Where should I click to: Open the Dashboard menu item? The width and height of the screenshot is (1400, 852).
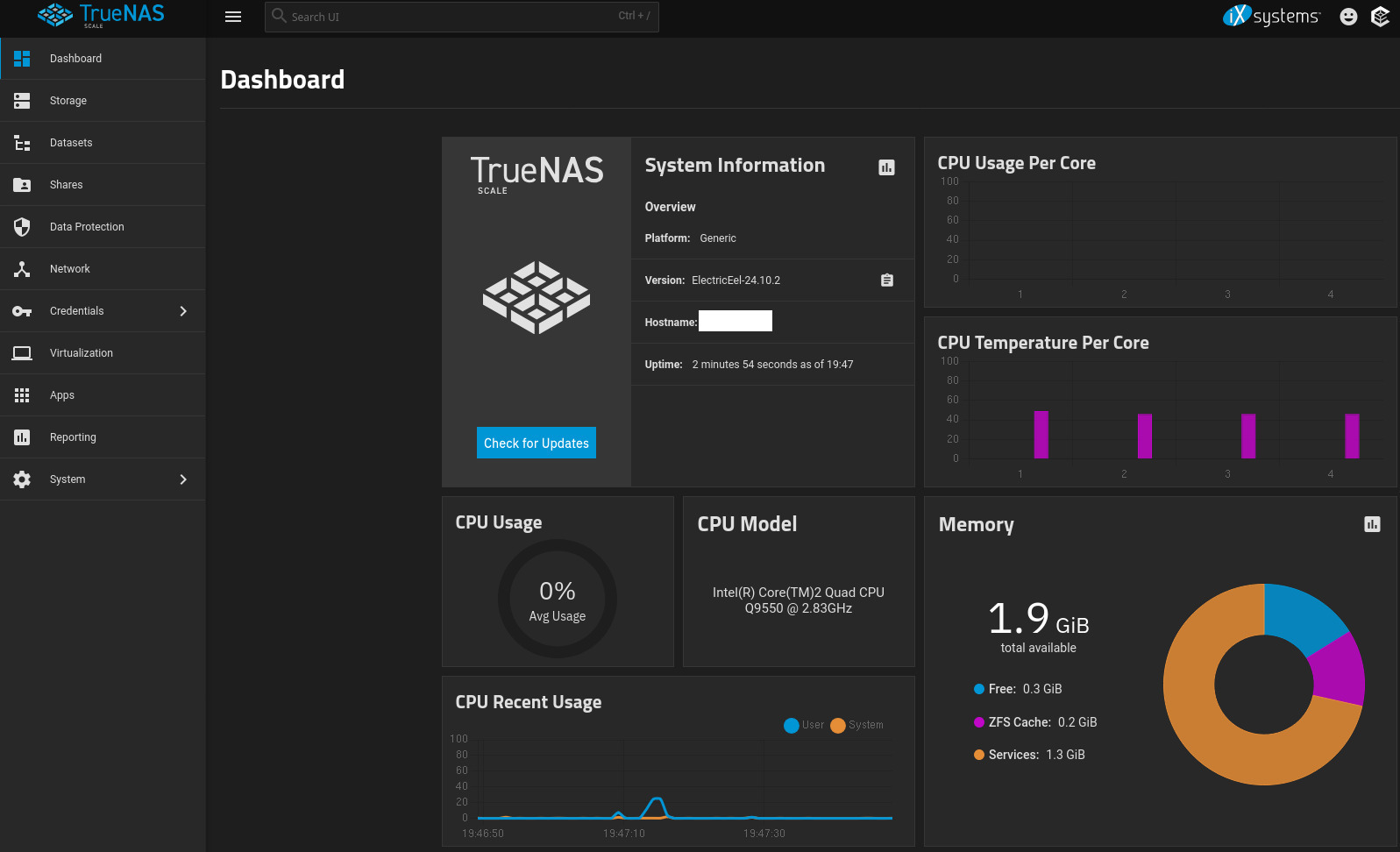coord(103,59)
